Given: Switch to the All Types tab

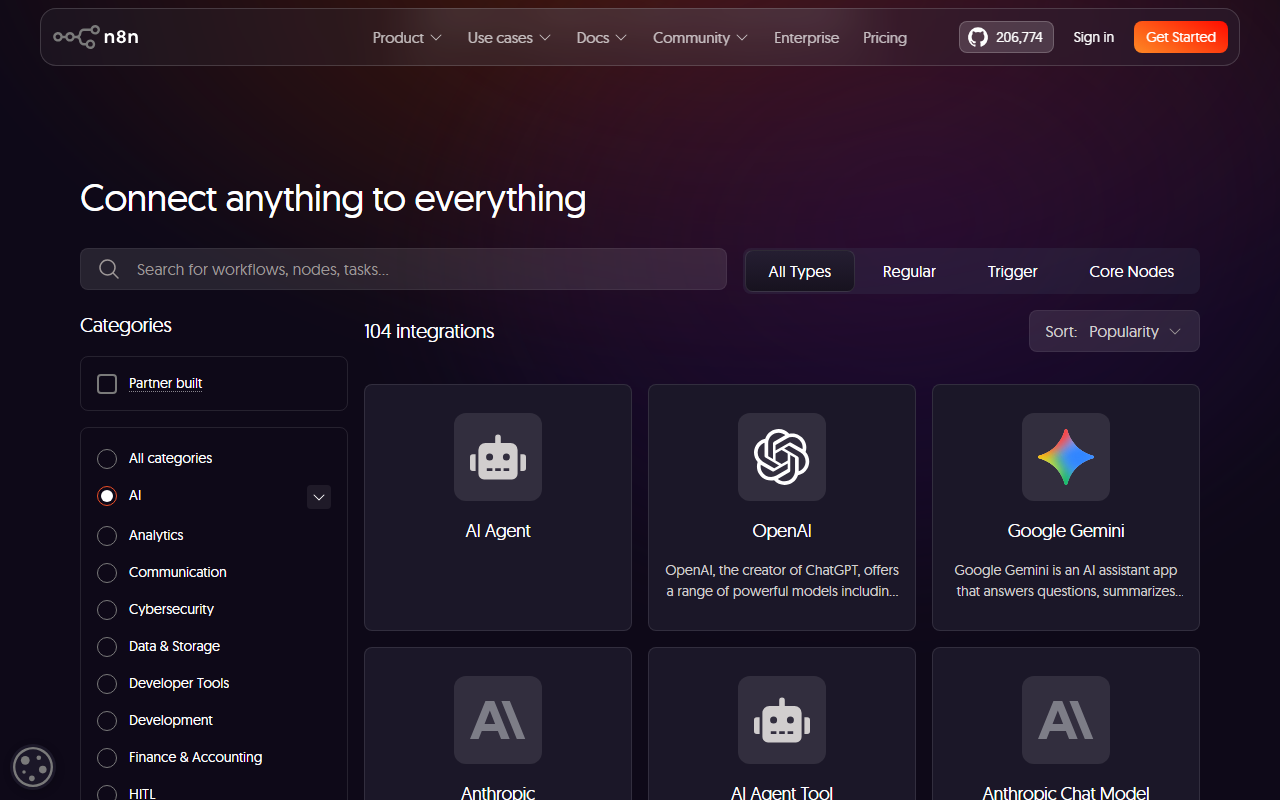Looking at the screenshot, I should point(800,271).
